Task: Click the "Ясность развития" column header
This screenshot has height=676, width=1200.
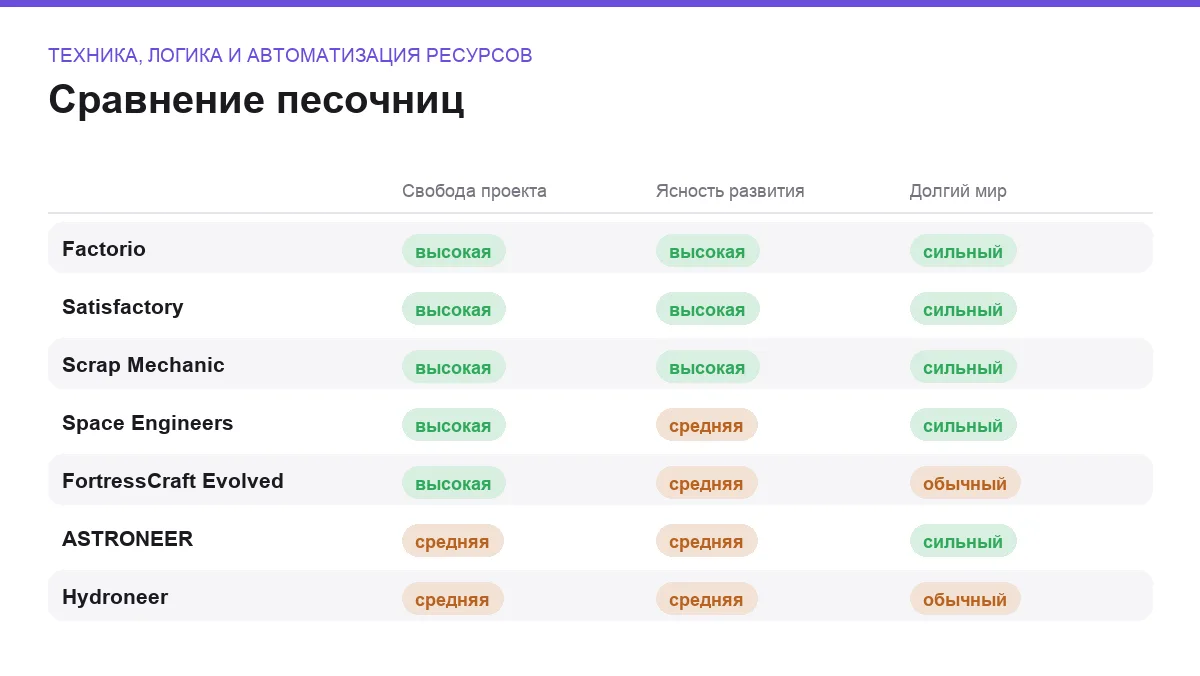Action: coord(730,191)
